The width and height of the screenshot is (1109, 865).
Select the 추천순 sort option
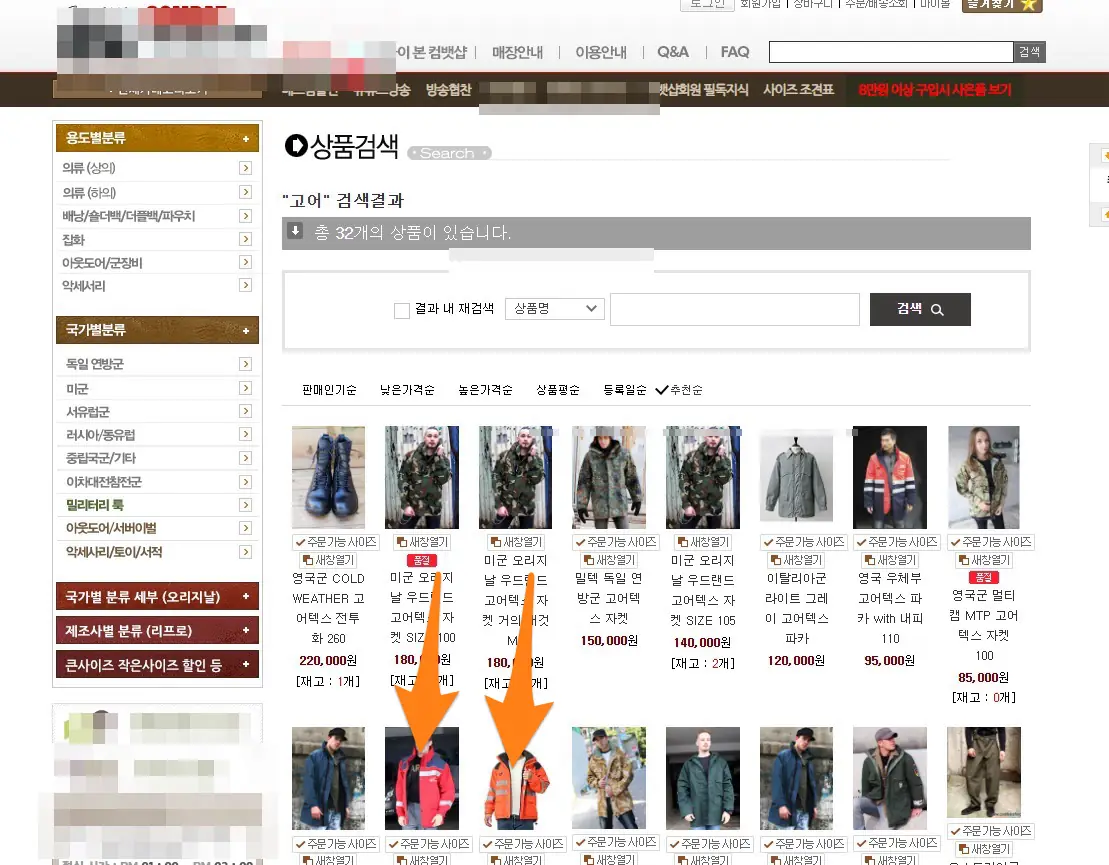679,390
